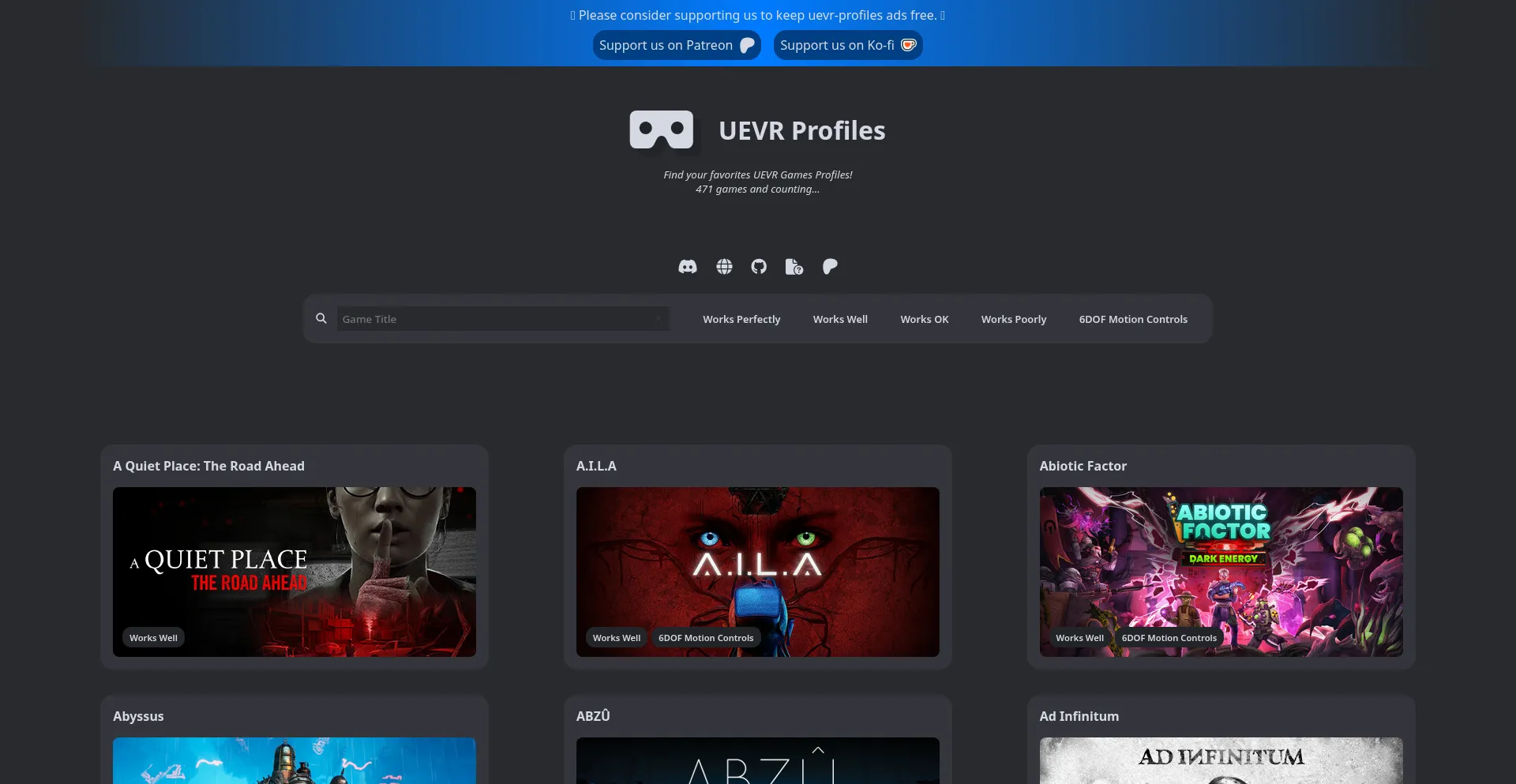Filter by 6DOF Motion Controls in filter bar
1516x784 pixels.
click(1133, 319)
